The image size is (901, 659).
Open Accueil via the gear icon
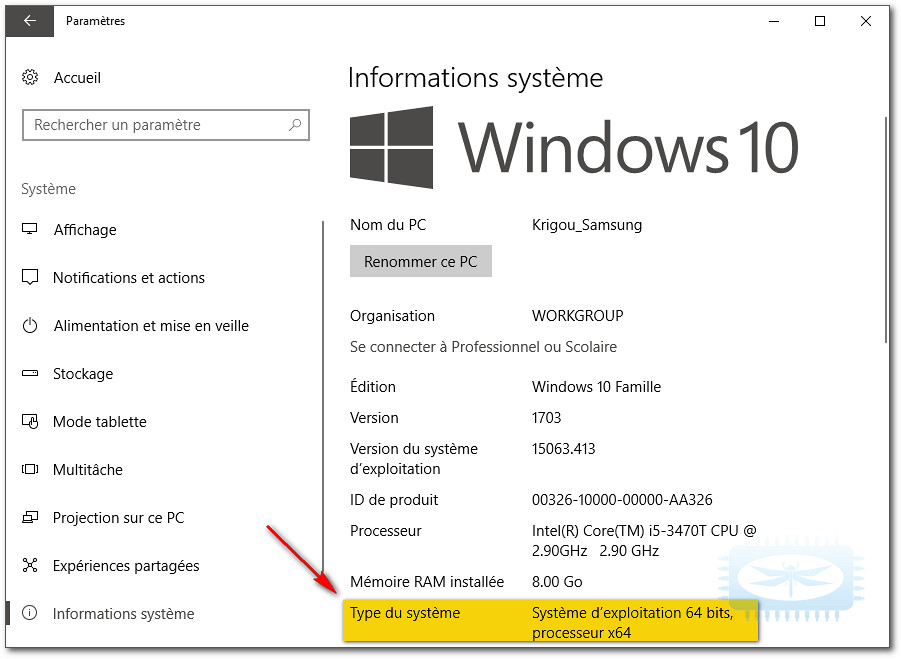pos(30,78)
